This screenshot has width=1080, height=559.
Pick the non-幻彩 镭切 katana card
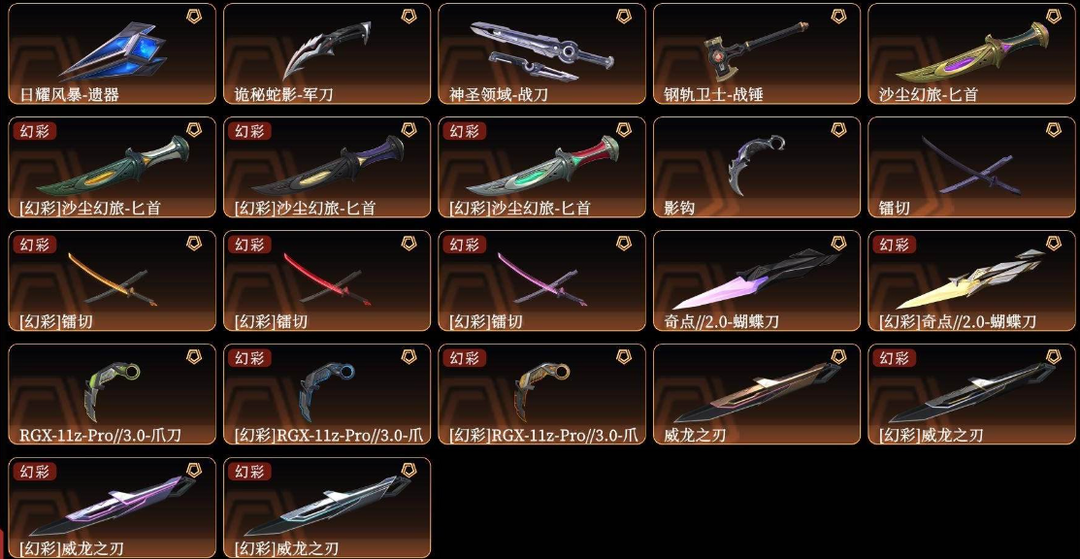(971, 167)
